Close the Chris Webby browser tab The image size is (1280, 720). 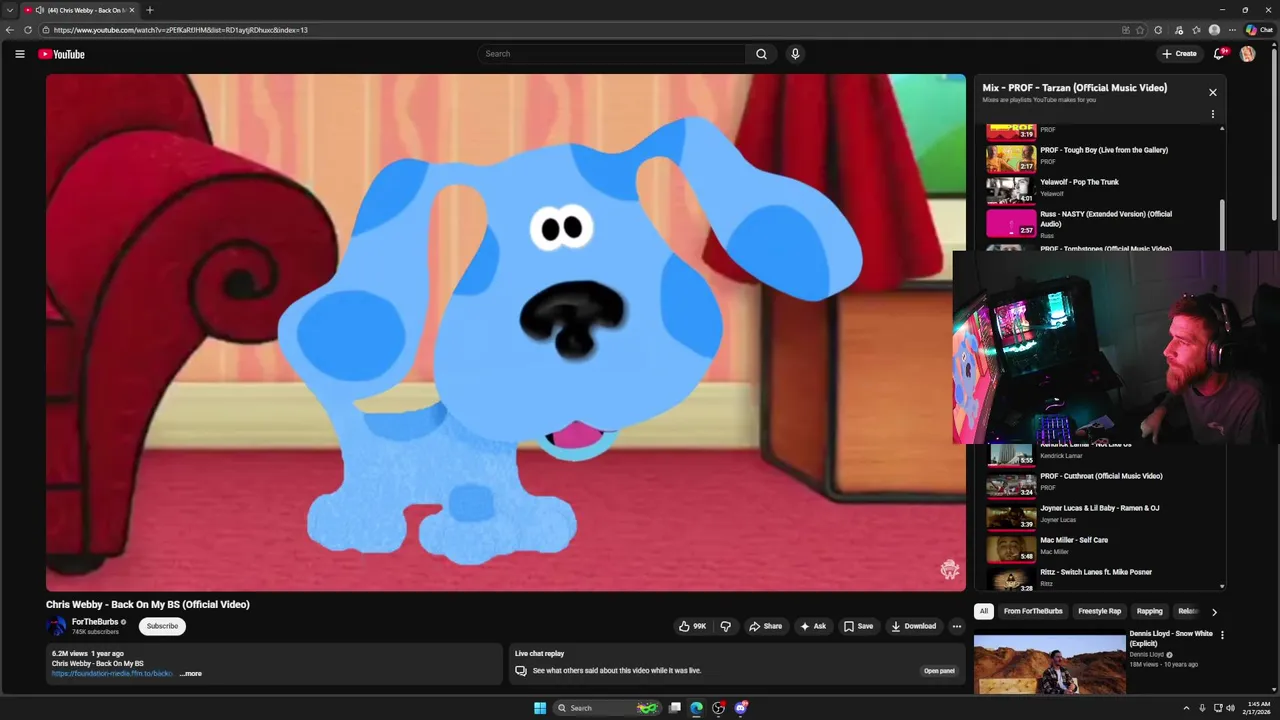pos(132,10)
